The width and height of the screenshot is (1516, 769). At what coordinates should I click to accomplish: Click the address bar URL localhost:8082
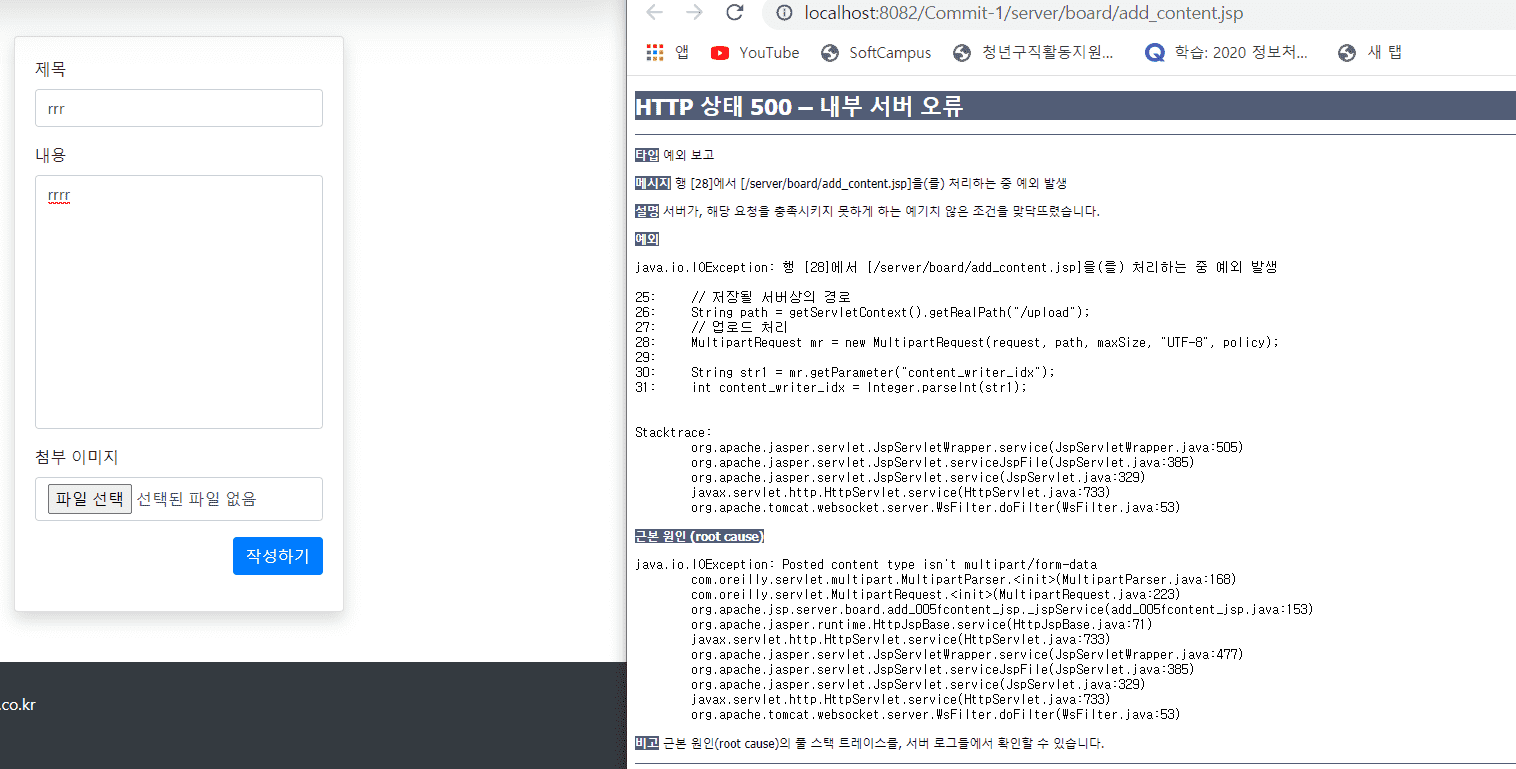1024,13
